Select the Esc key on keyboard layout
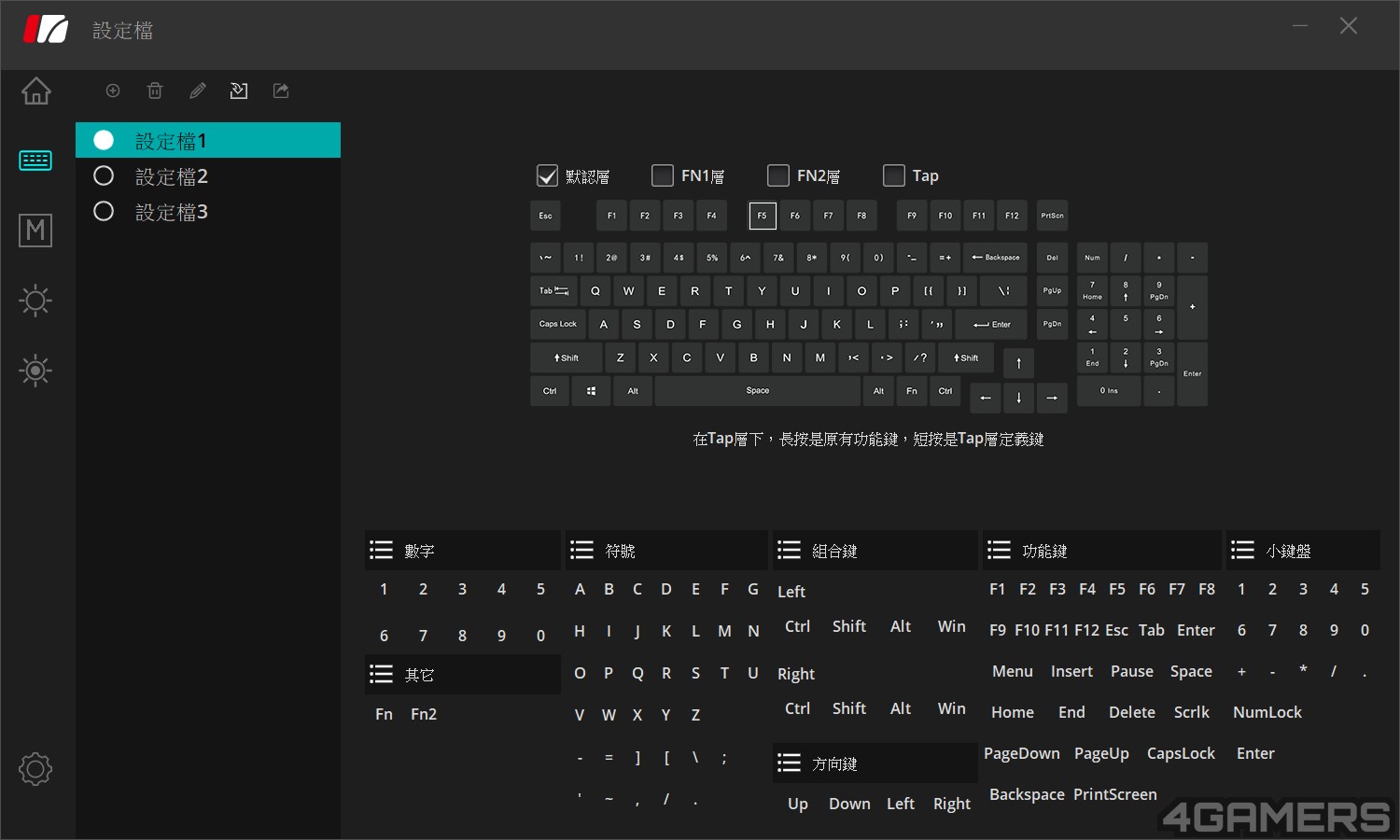The width and height of the screenshot is (1400, 840). pyautogui.click(x=545, y=216)
